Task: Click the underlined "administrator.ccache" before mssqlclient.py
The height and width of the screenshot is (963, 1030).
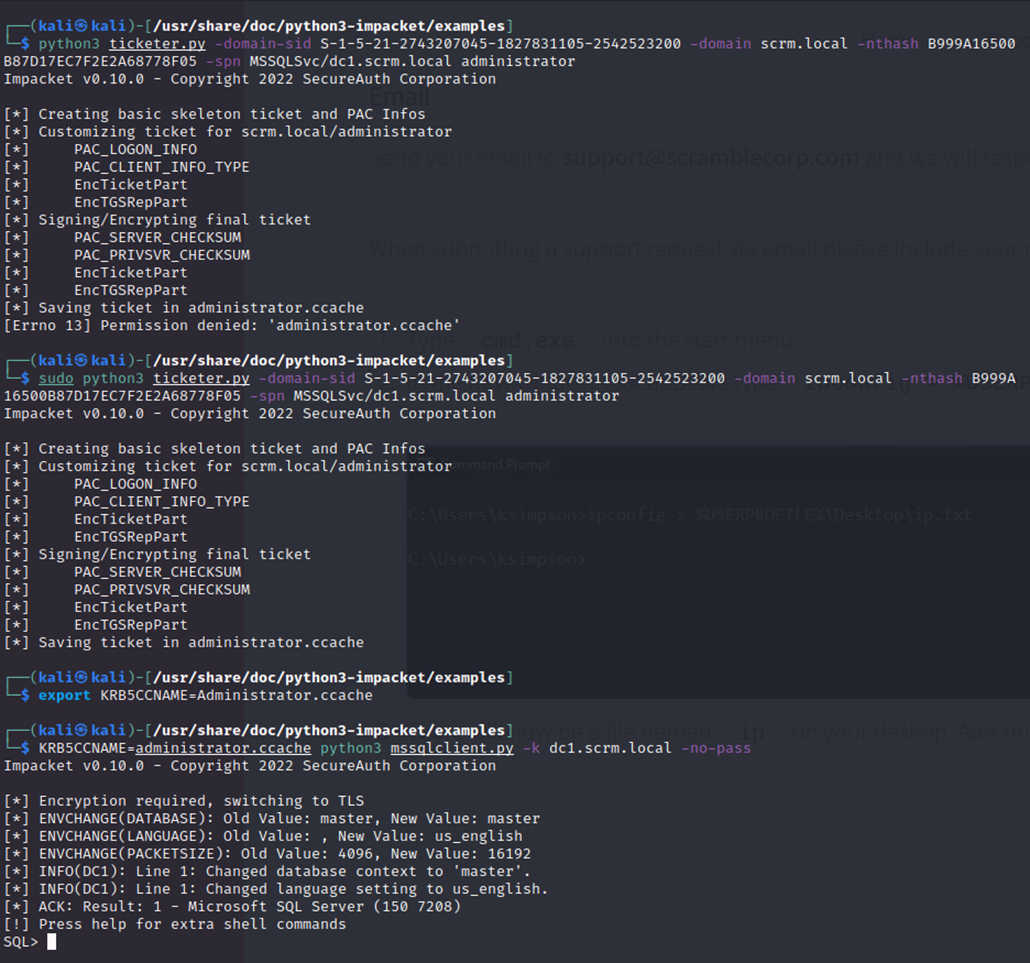Action: coord(223,748)
